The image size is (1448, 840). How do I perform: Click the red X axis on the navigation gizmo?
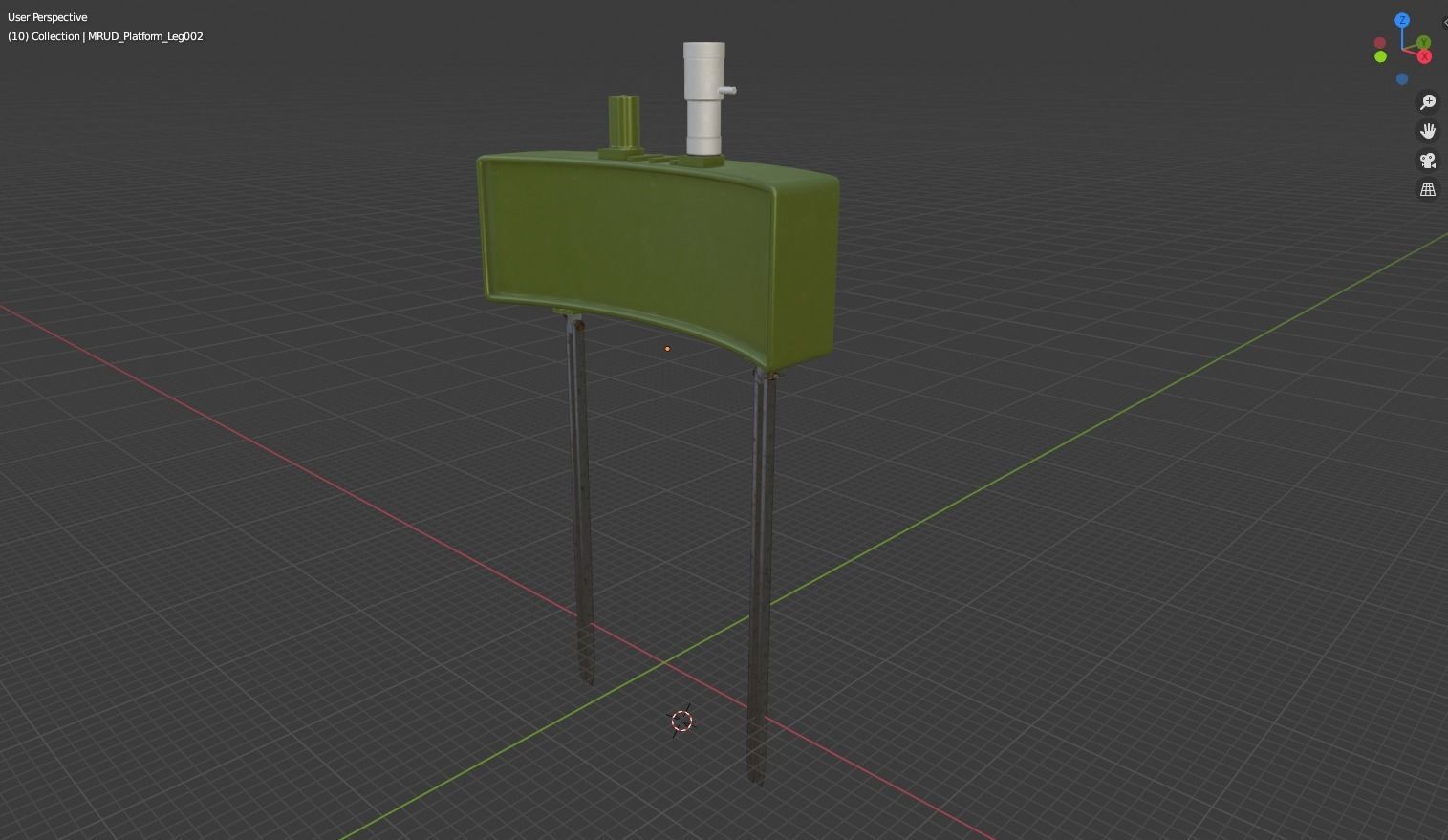[1425, 57]
